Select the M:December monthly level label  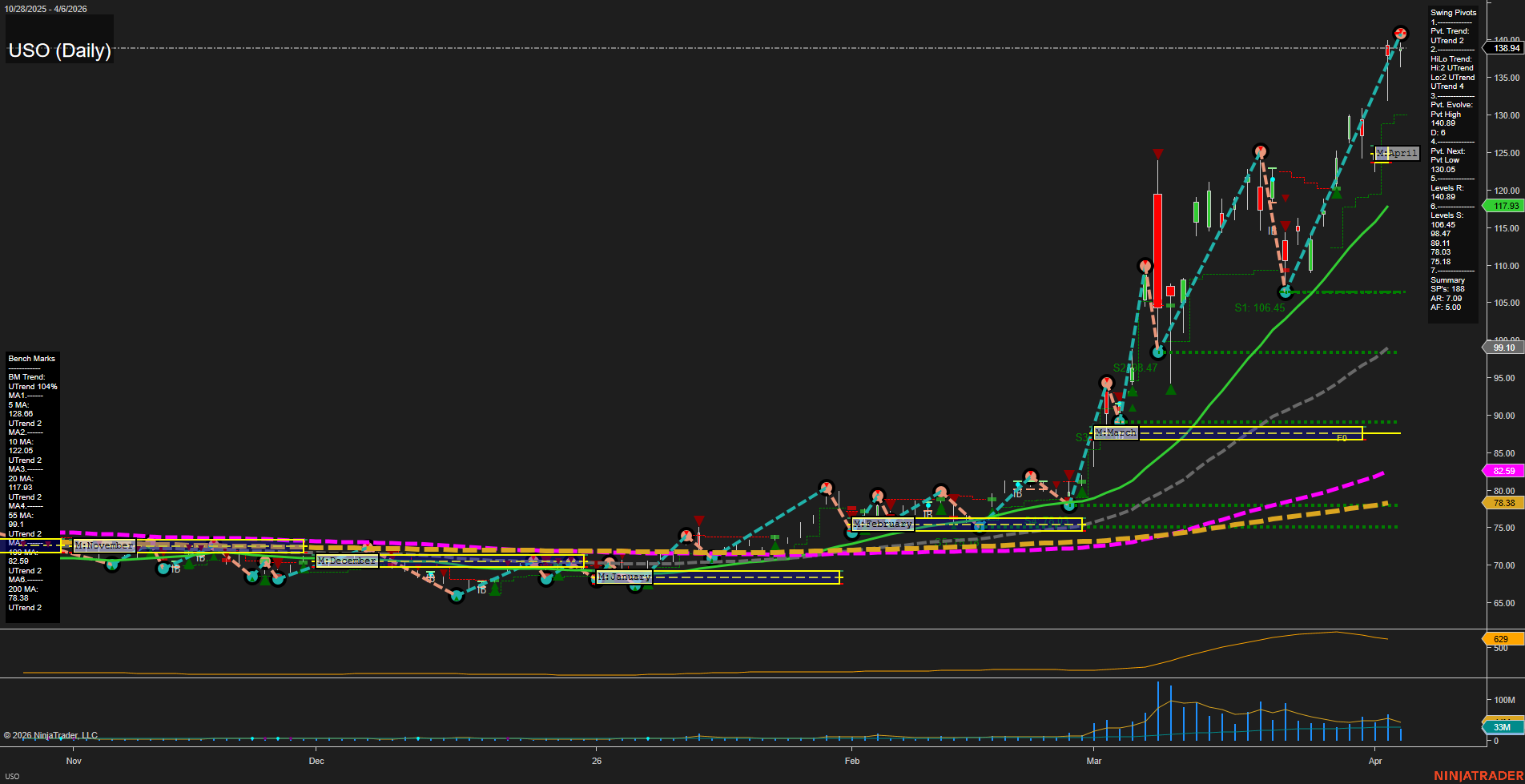(x=347, y=561)
